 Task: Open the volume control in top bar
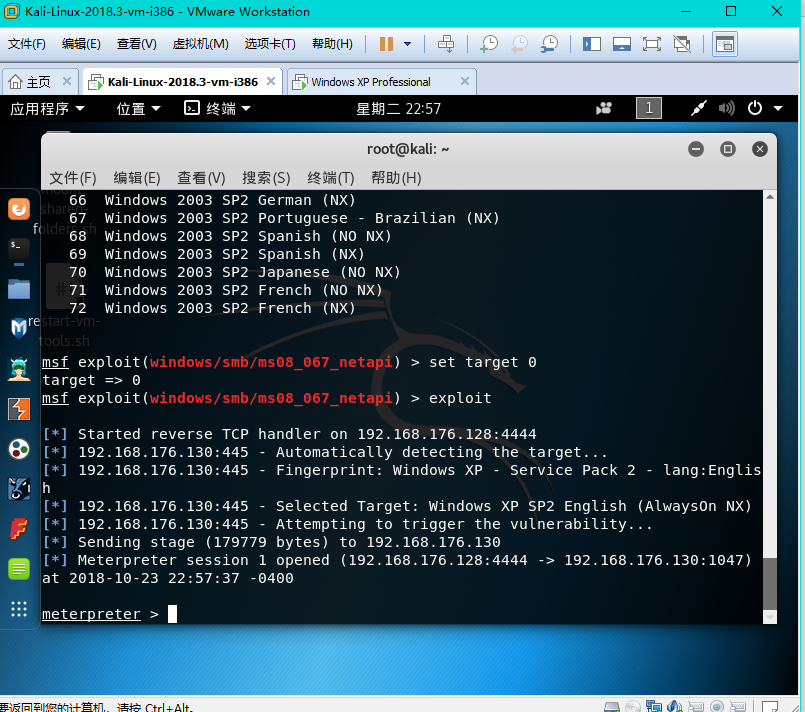point(726,108)
